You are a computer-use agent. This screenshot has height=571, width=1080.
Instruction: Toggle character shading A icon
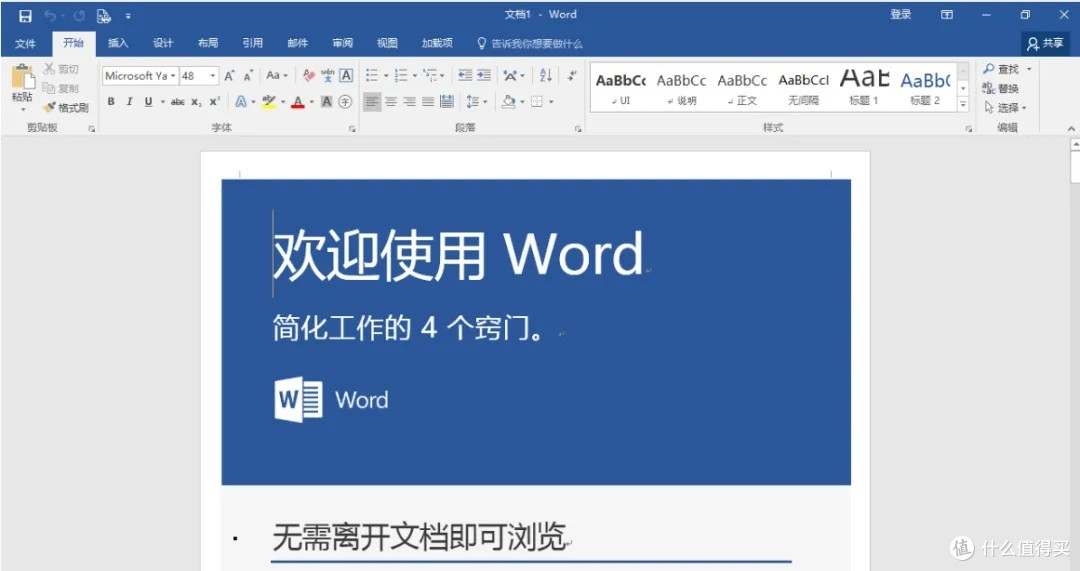point(327,102)
